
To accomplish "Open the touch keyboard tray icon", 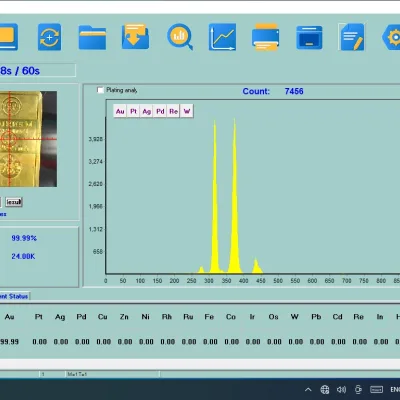I will click(376, 389).
